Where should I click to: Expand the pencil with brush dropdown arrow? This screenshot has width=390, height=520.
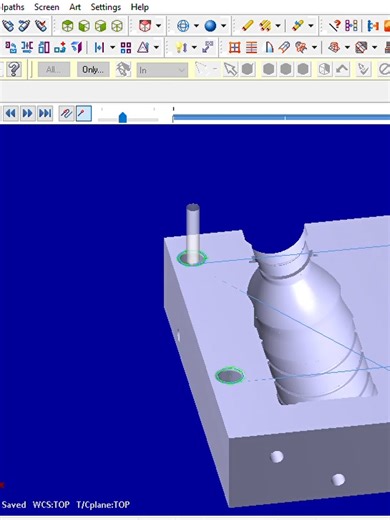click(311, 26)
